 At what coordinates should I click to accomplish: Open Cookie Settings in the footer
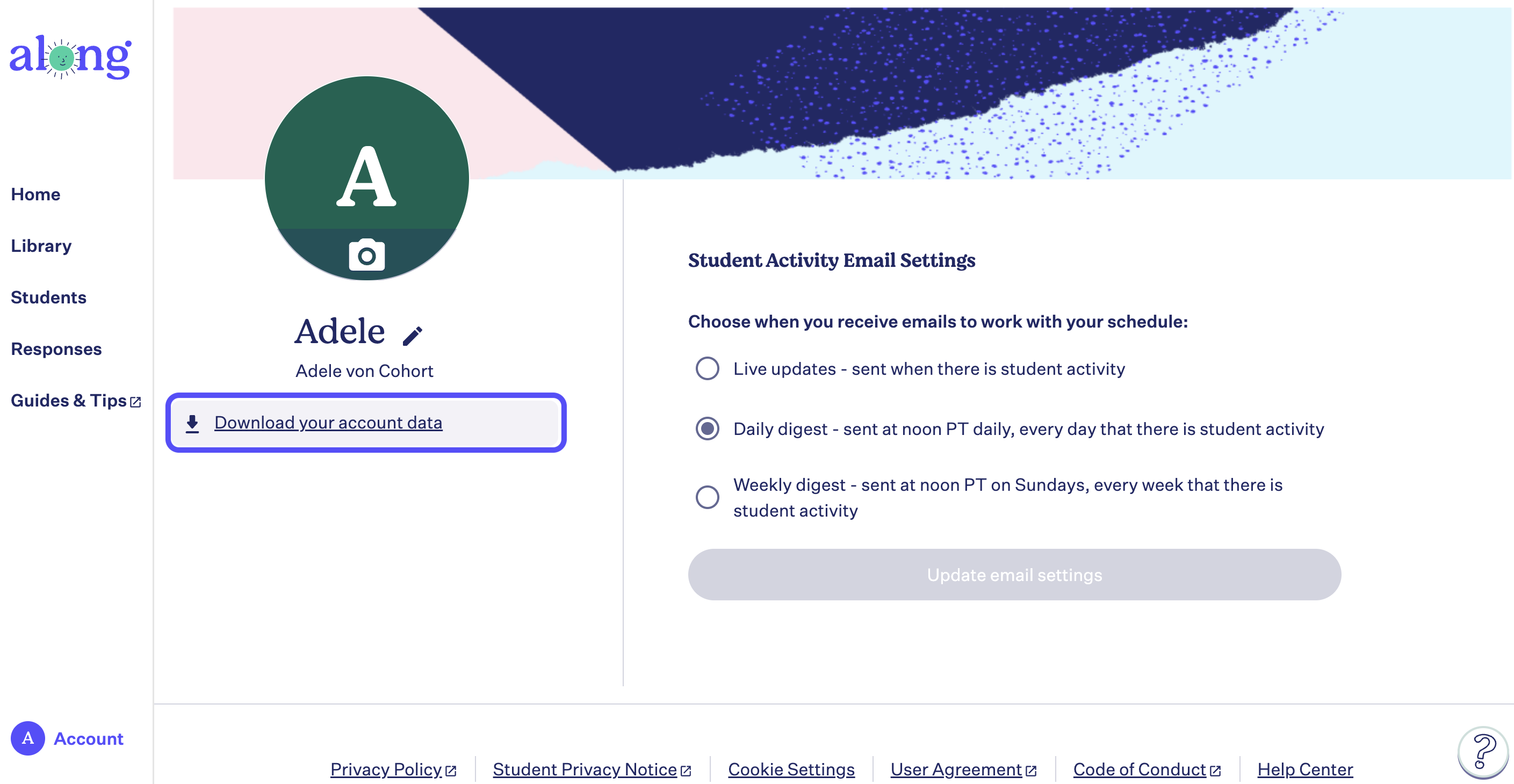791,770
